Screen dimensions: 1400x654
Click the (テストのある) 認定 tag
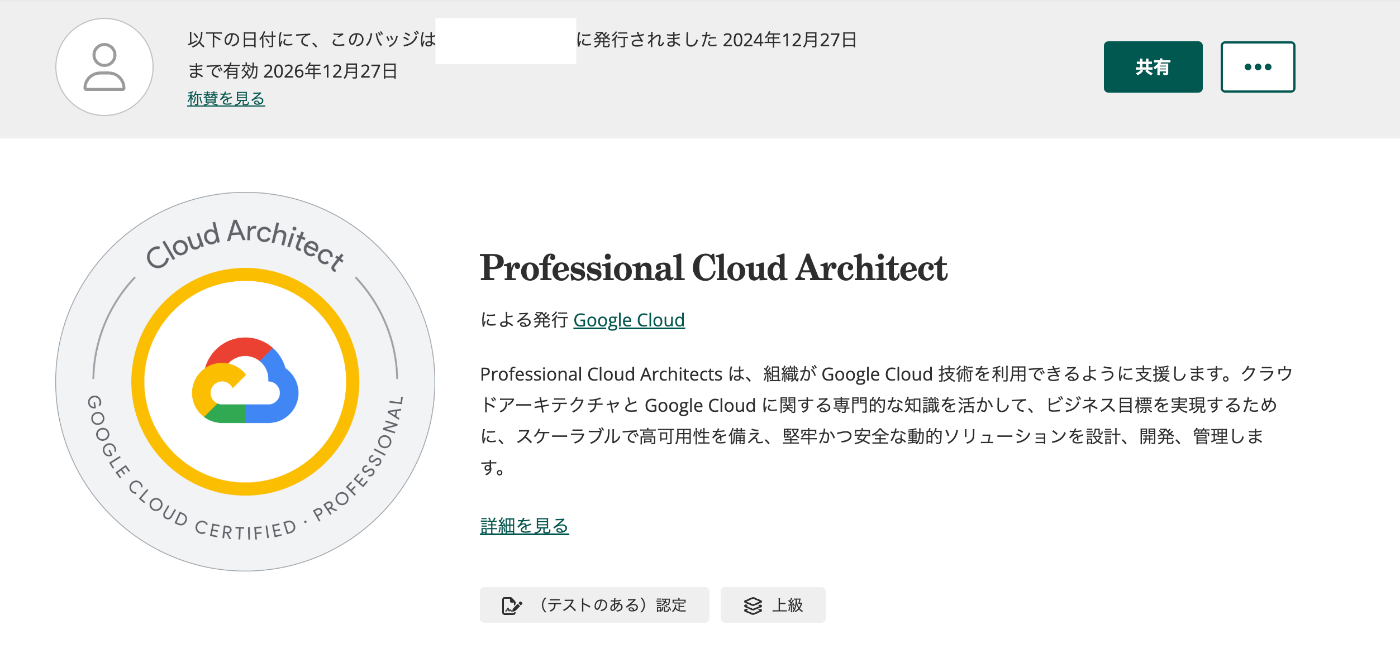point(594,605)
